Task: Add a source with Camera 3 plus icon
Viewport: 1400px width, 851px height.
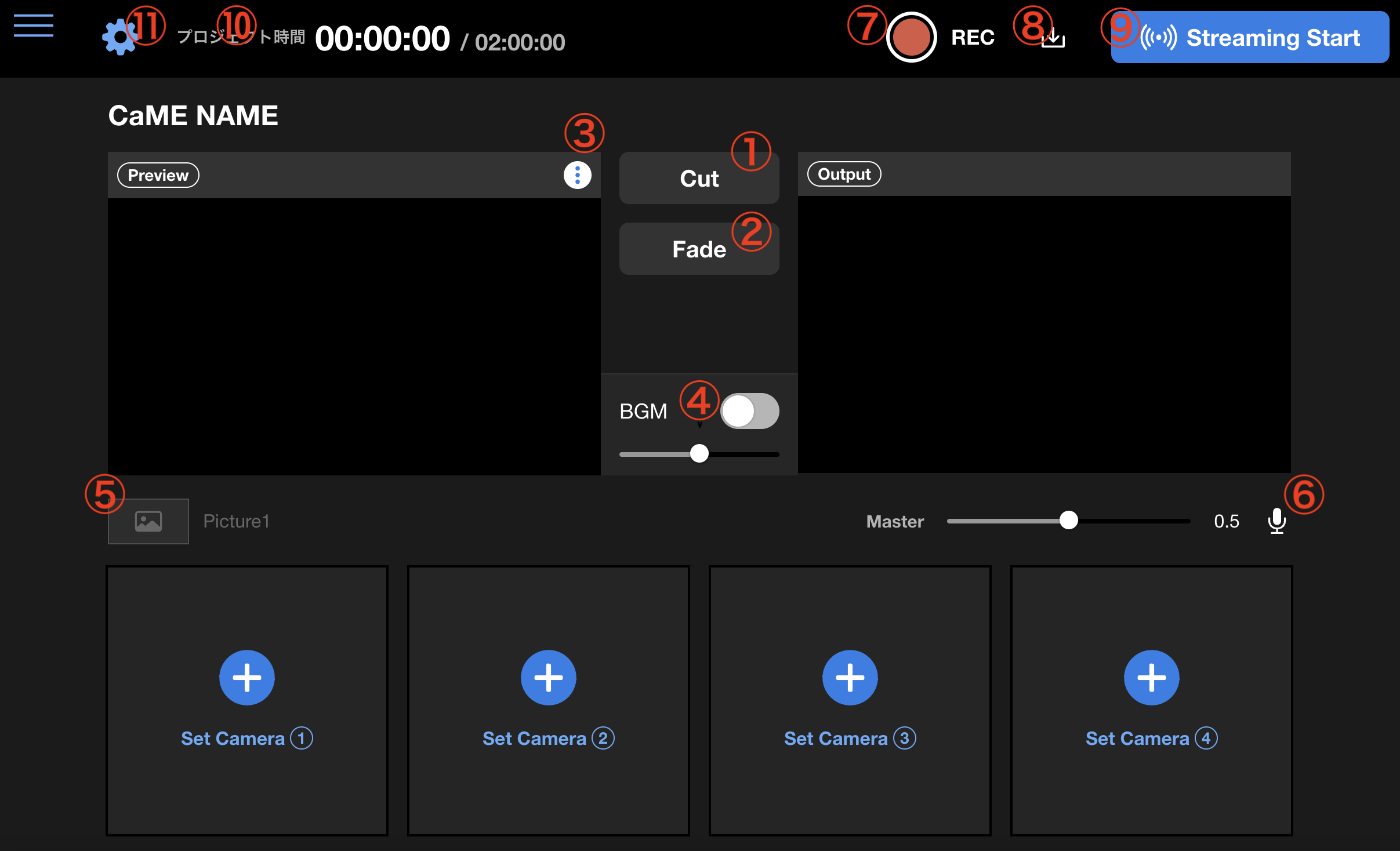Action: (x=850, y=677)
